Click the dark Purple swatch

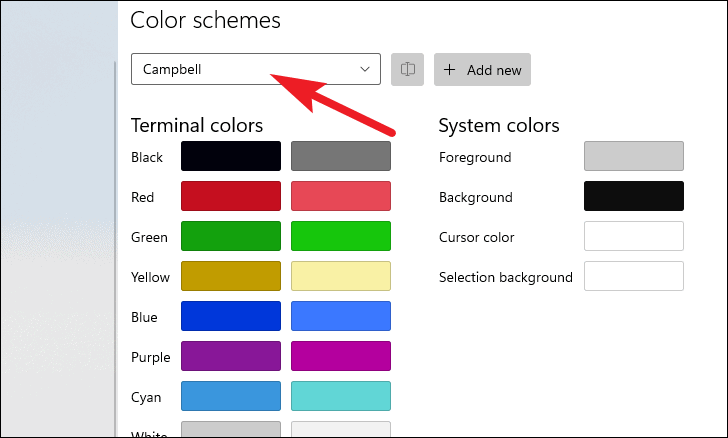coord(231,356)
